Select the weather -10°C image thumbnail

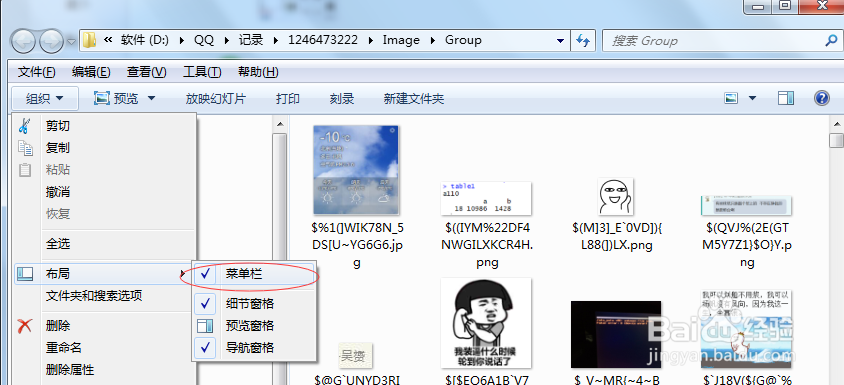coord(356,170)
